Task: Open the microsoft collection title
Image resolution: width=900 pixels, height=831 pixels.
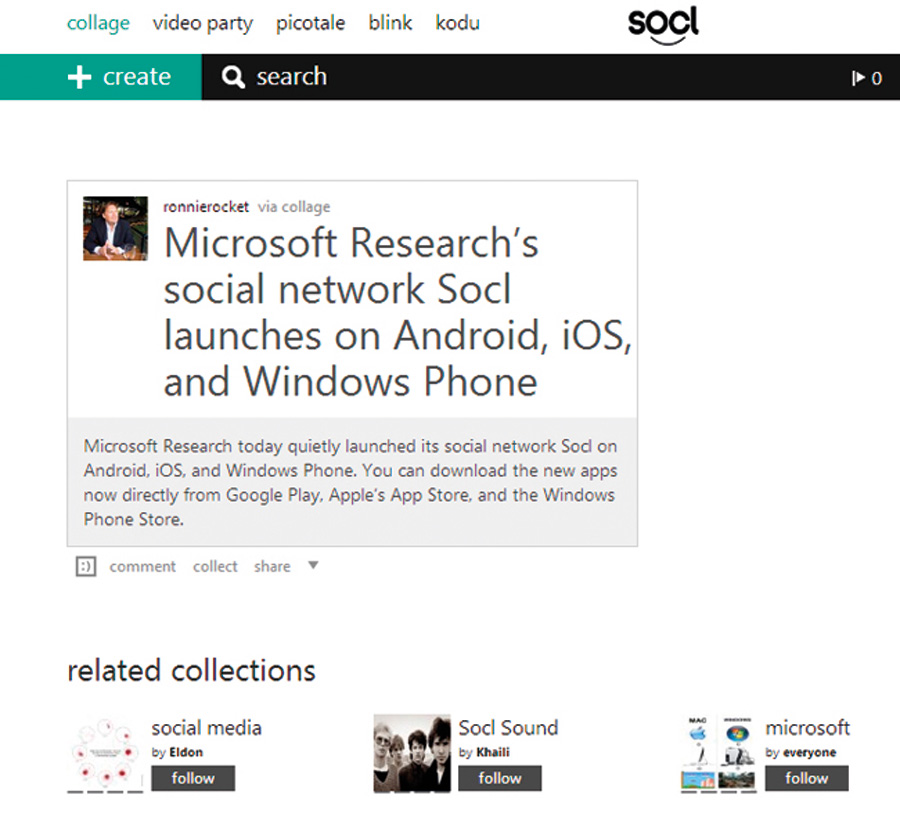Action: tap(807, 728)
